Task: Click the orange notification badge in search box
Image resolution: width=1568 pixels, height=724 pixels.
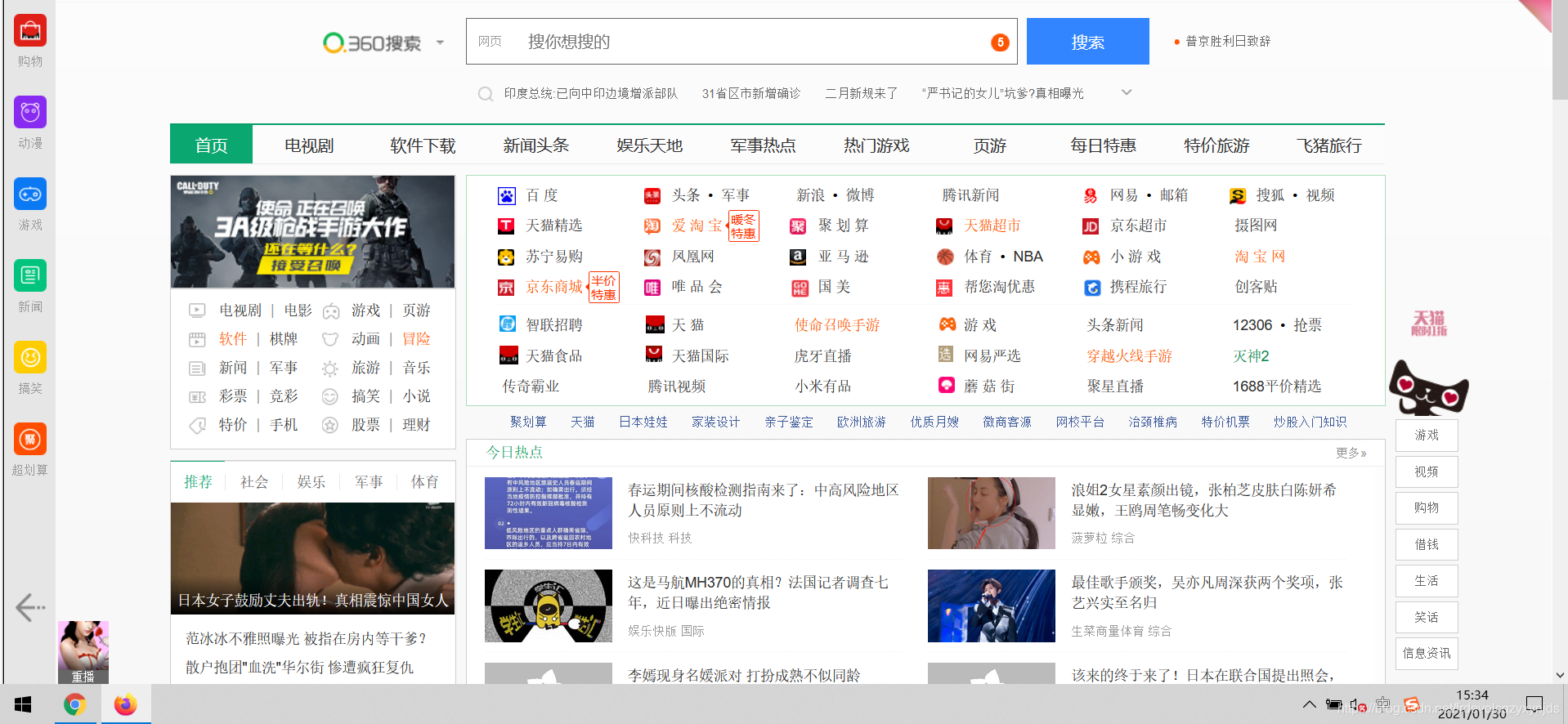Action: (1000, 42)
